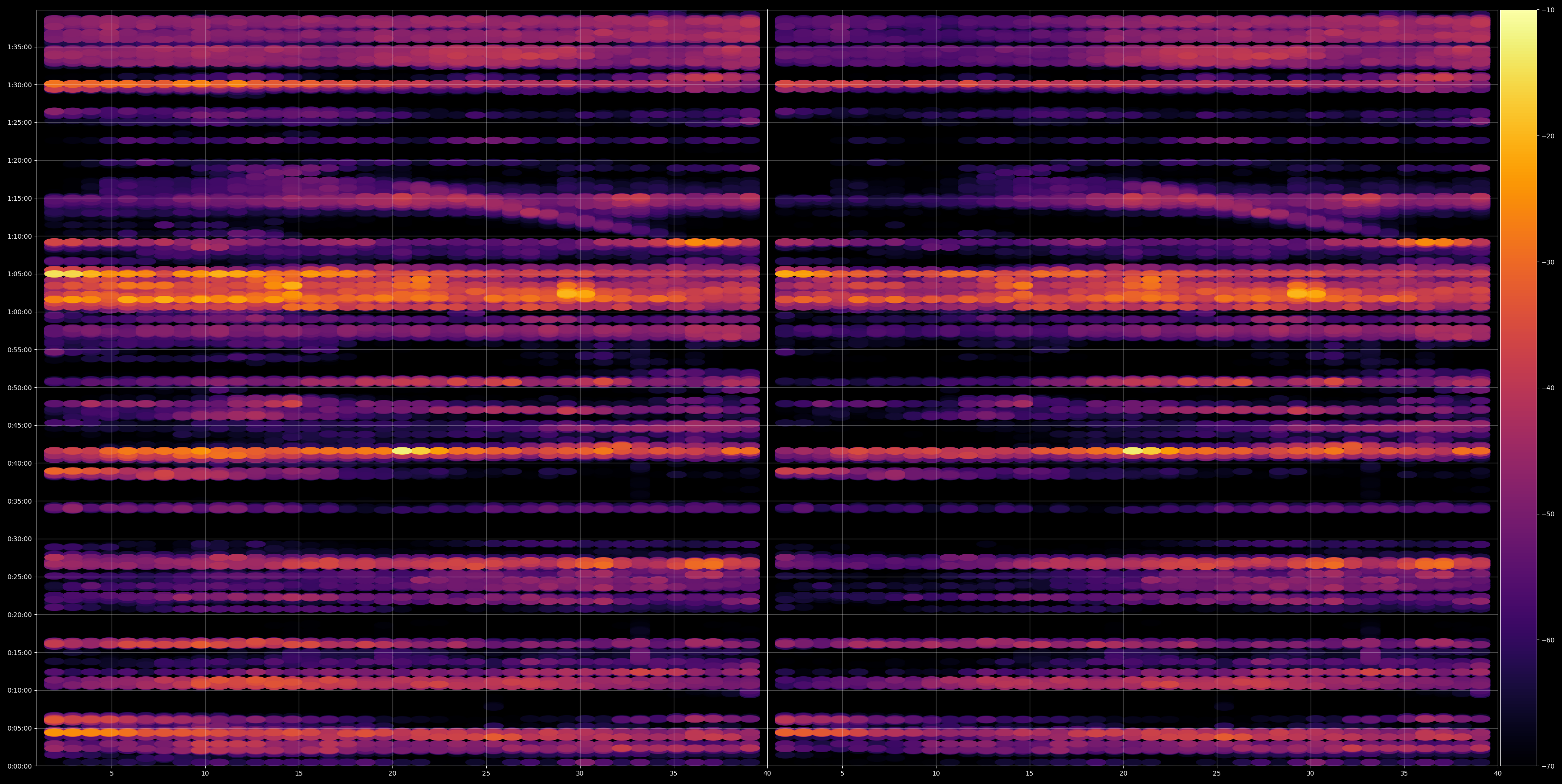
Task: Select x-axis label 10 of the right panel
Action: (936, 774)
